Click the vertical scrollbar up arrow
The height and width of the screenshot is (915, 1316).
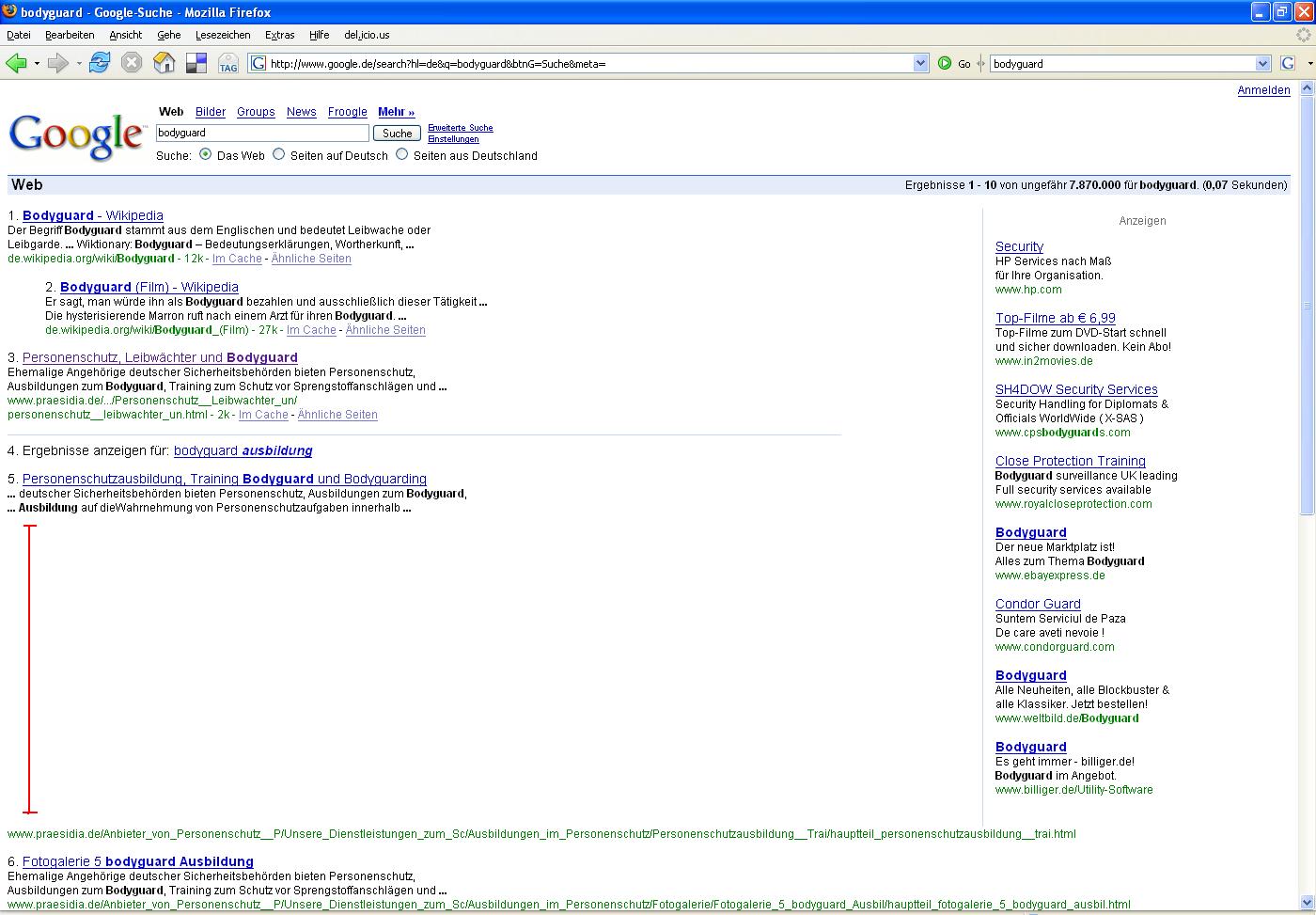coord(1307,88)
